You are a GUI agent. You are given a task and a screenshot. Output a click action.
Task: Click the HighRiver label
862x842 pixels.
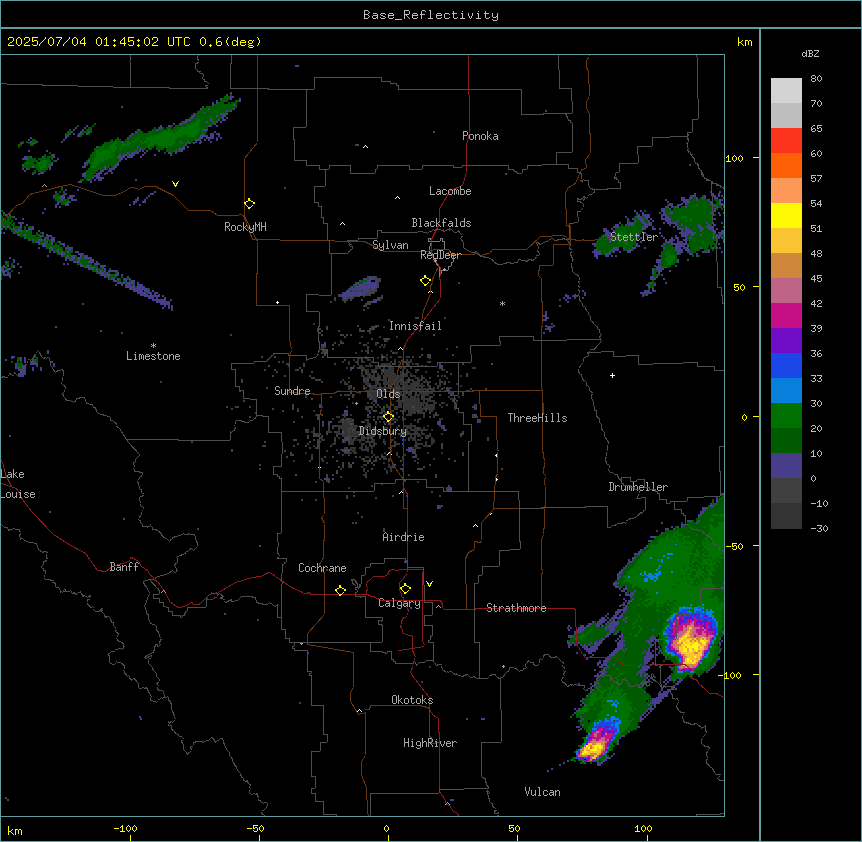[x=430, y=743]
